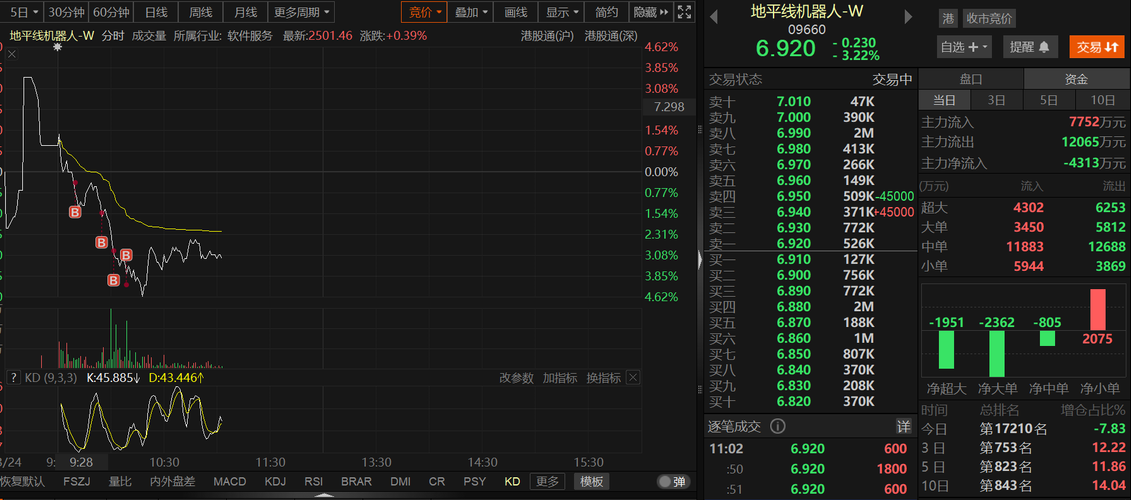Click the 更多 indicators button
Image resolution: width=1131 pixels, height=500 pixels.
[x=547, y=482]
